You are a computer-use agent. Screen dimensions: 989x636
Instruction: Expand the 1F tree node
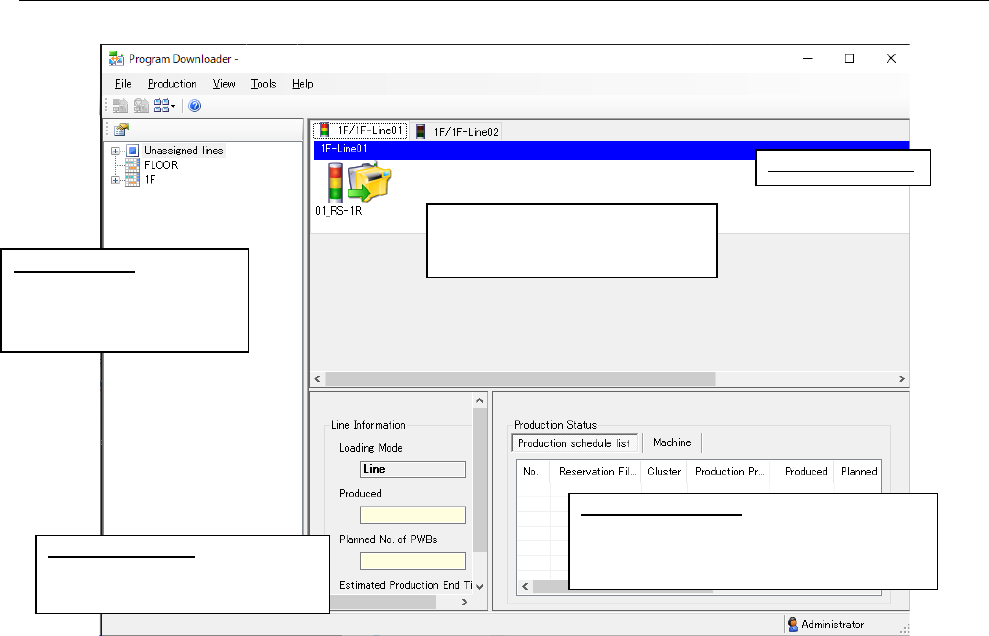click(x=116, y=180)
